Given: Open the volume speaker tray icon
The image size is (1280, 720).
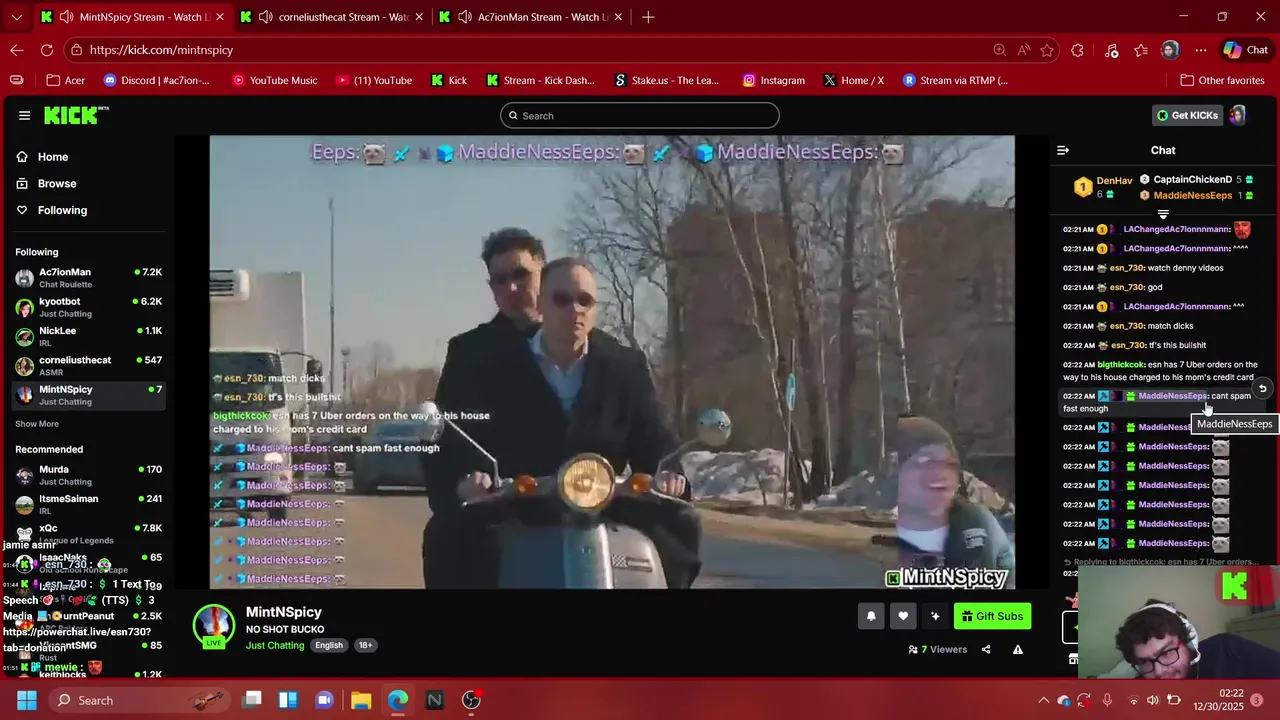Looking at the screenshot, I should point(1153,700).
